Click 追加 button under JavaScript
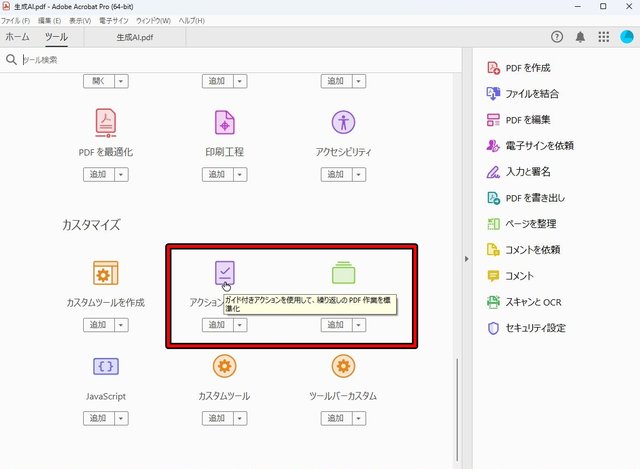This screenshot has height=469, width=640. [99, 418]
